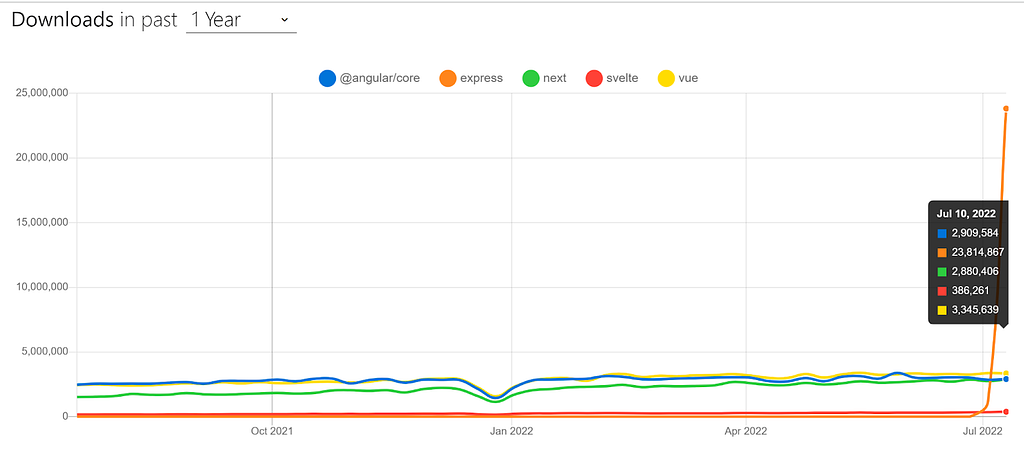Click the green square in the tooltip

[942, 271]
